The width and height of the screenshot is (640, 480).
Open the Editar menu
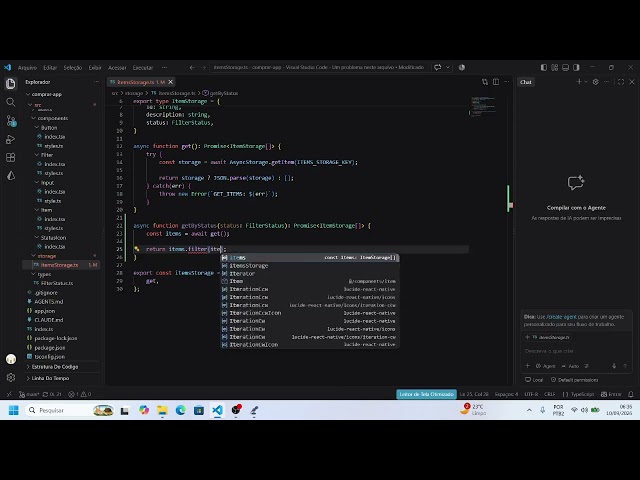click(x=50, y=68)
